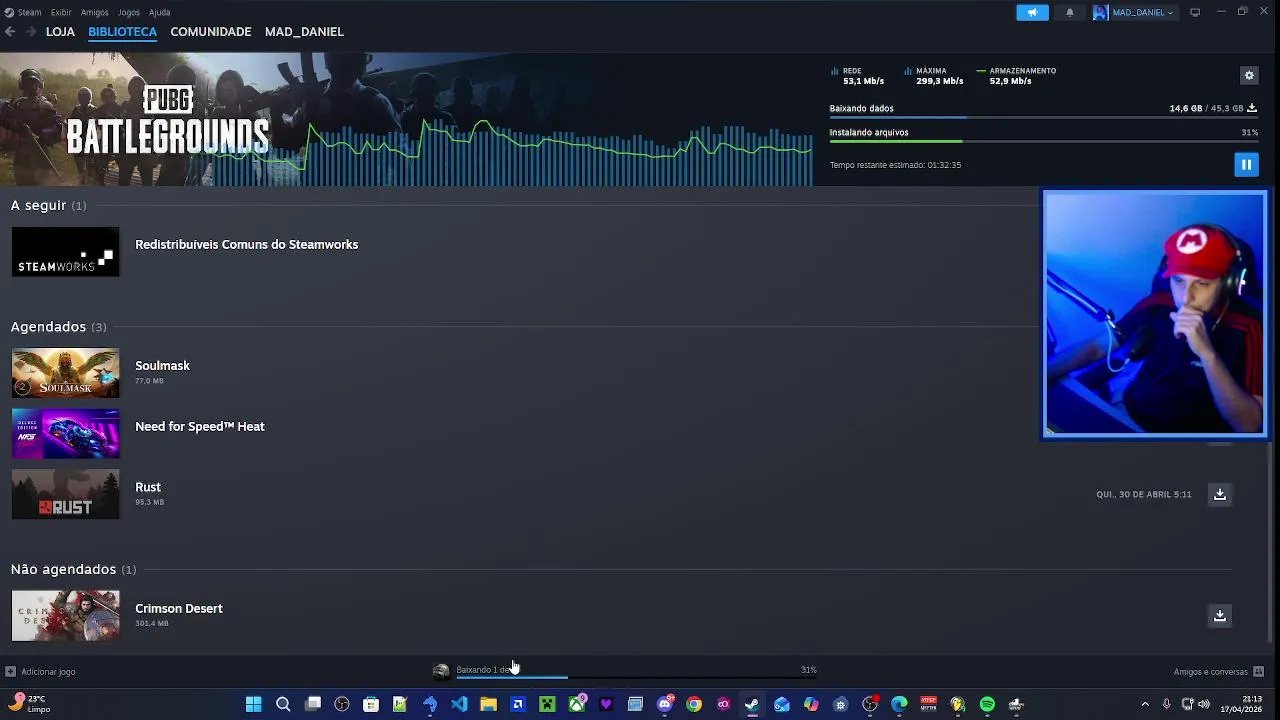Switch to the BIBLIOTECA tab
The width and height of the screenshot is (1280, 720).
pyautogui.click(x=122, y=32)
